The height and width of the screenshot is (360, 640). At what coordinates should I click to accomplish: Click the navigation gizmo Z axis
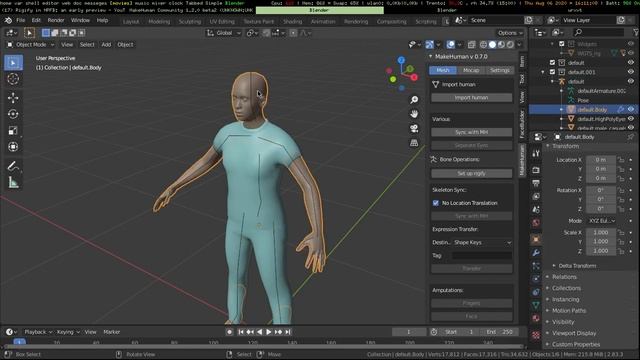[401, 60]
